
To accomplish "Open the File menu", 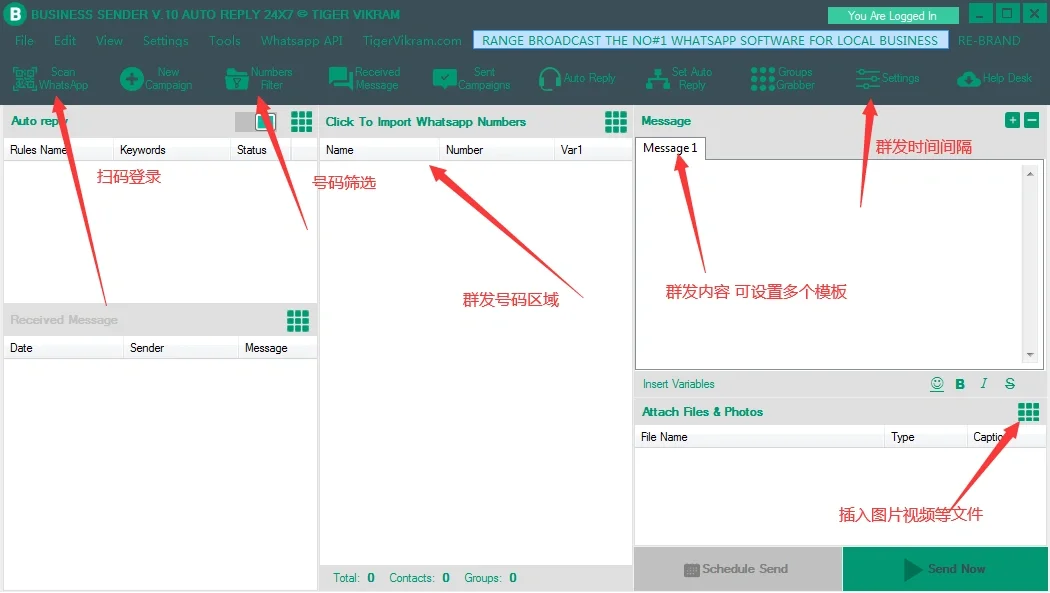I will coord(24,41).
